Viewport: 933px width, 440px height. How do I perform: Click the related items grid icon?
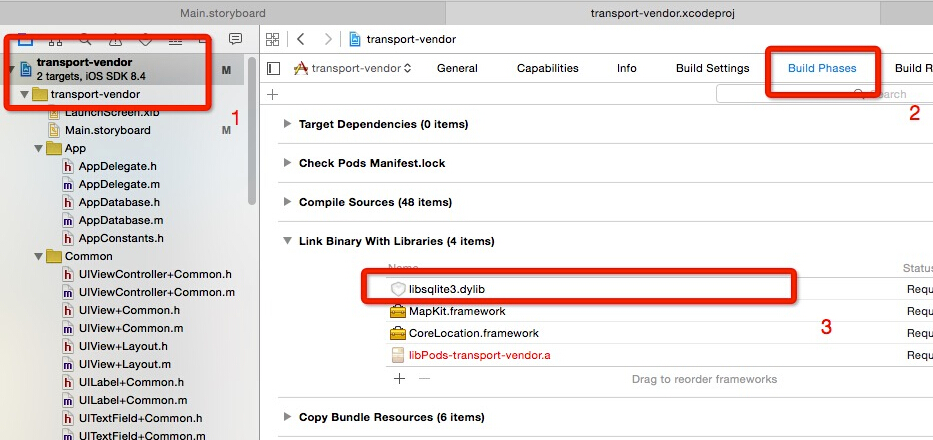(x=273, y=39)
